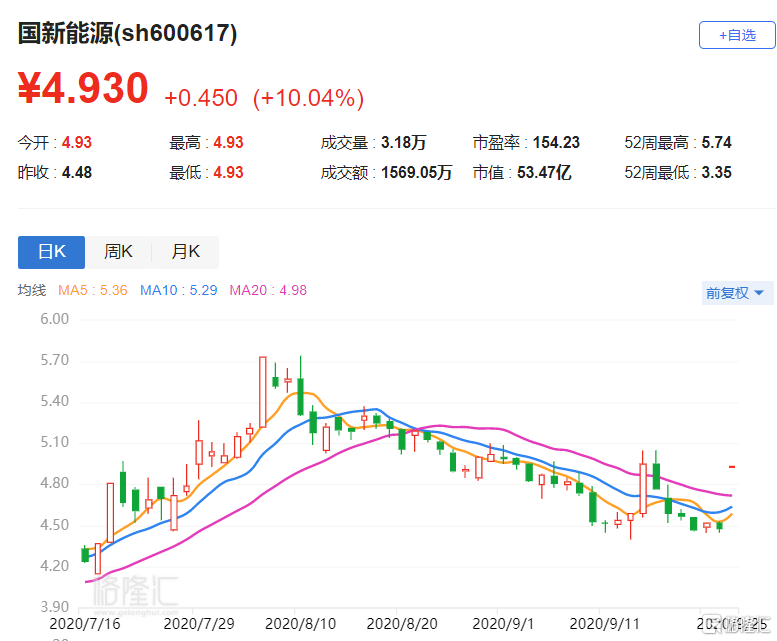Click the 2020/8/20 date axis label
The image size is (777, 641).
pos(402,624)
